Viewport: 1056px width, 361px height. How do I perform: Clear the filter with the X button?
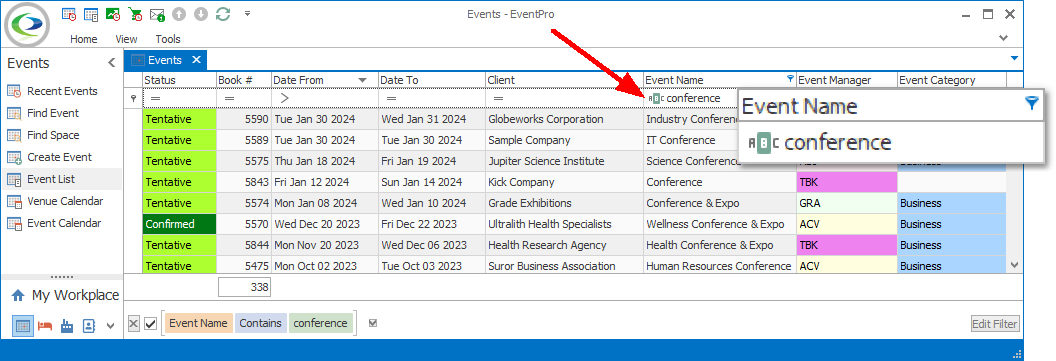pyautogui.click(x=133, y=324)
